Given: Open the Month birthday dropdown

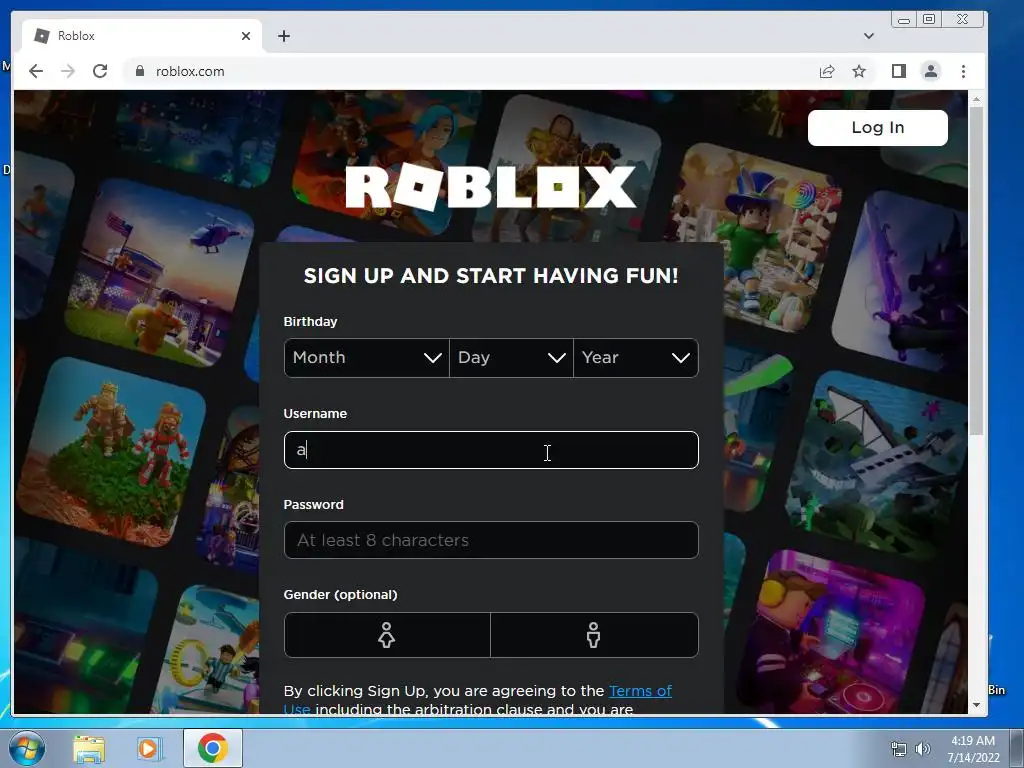Looking at the screenshot, I should click(x=366, y=358).
